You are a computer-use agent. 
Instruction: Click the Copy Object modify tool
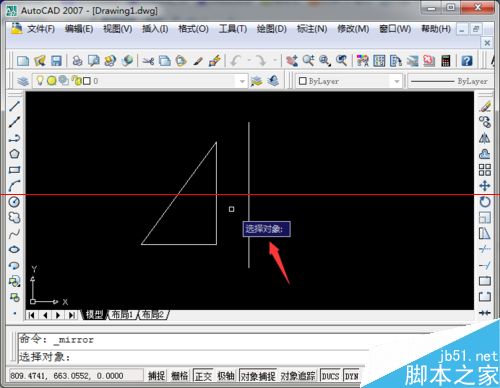click(485, 122)
